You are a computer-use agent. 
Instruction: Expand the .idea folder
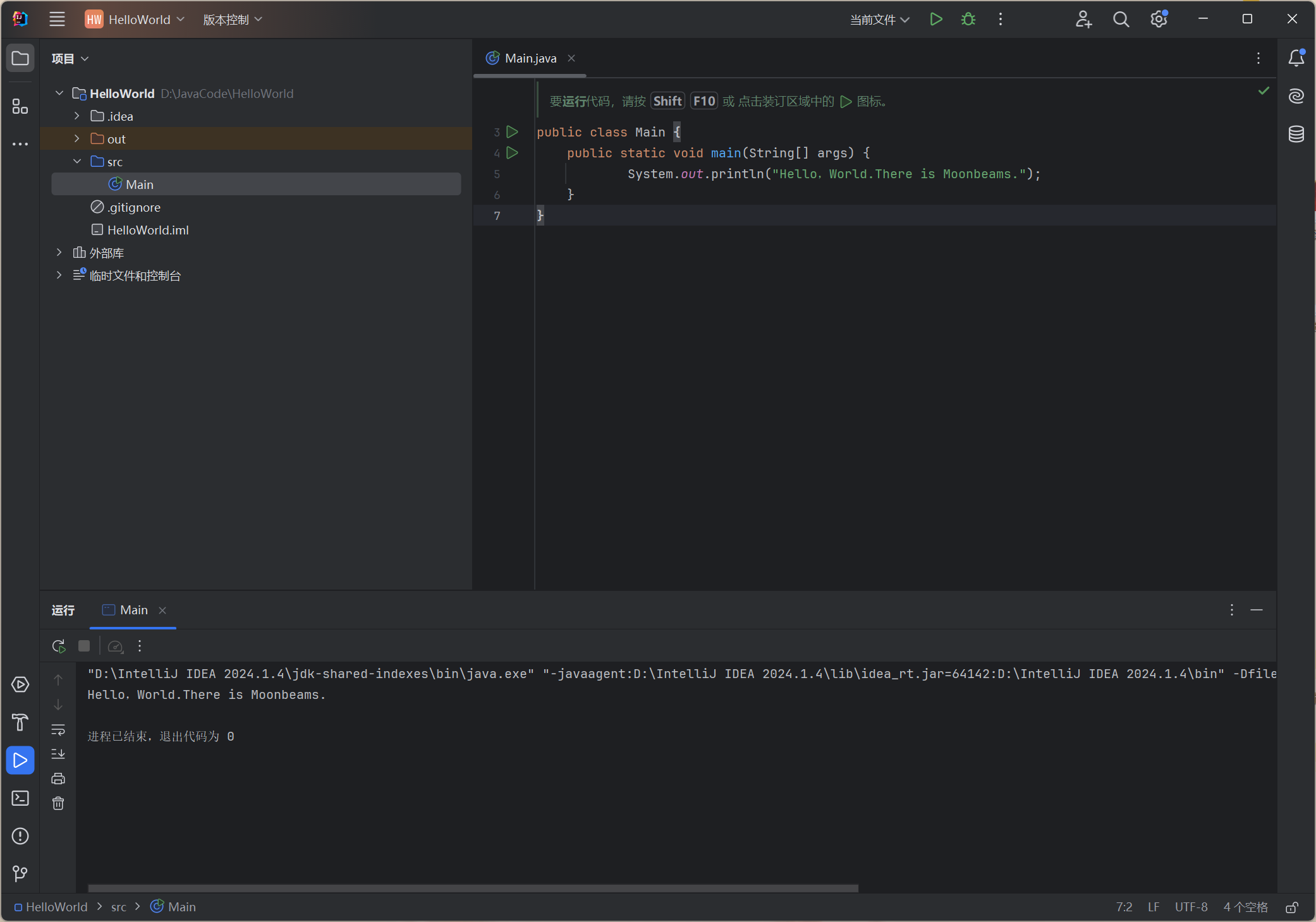click(77, 116)
